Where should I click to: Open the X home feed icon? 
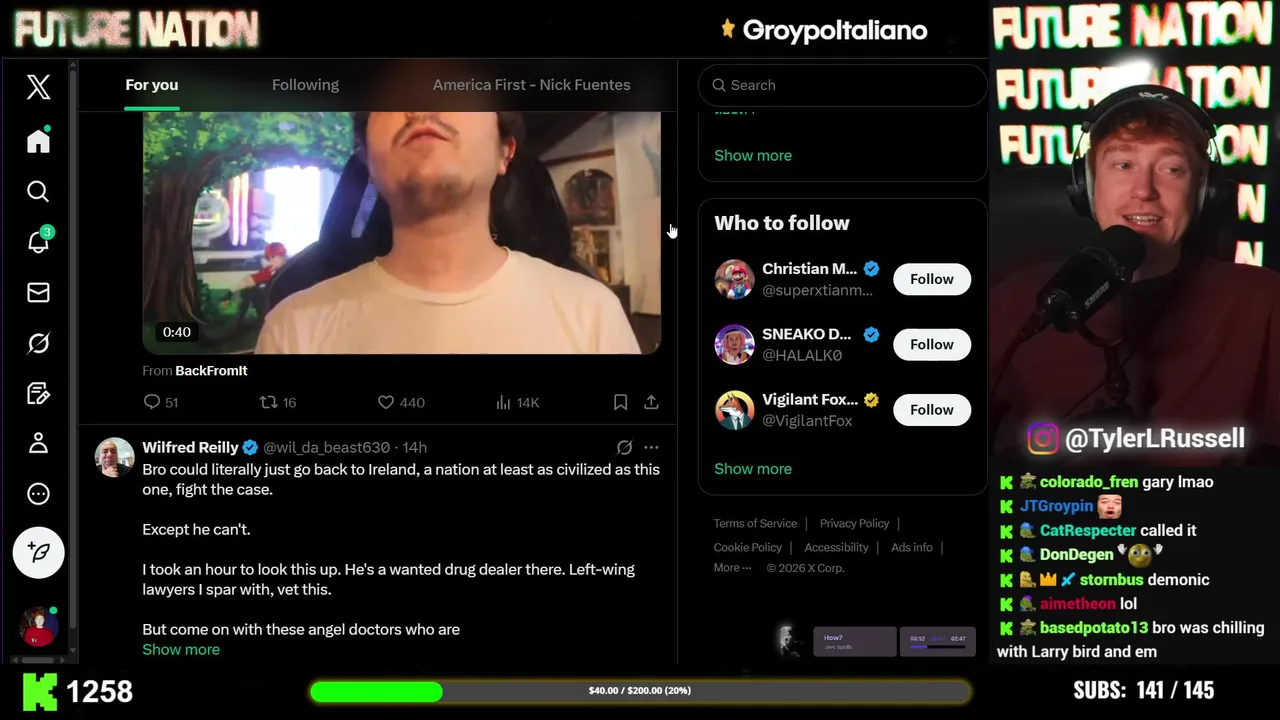pos(38,141)
